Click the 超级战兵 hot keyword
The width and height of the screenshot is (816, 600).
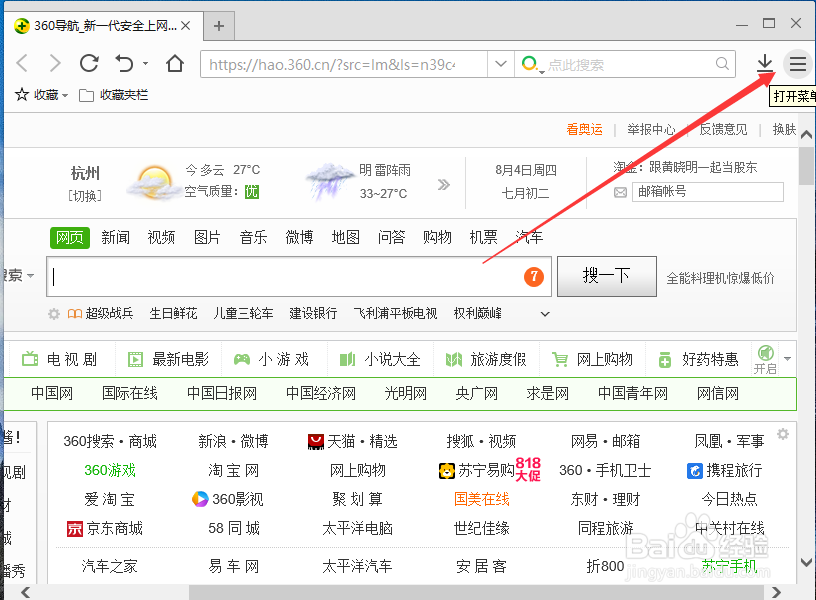[109, 313]
